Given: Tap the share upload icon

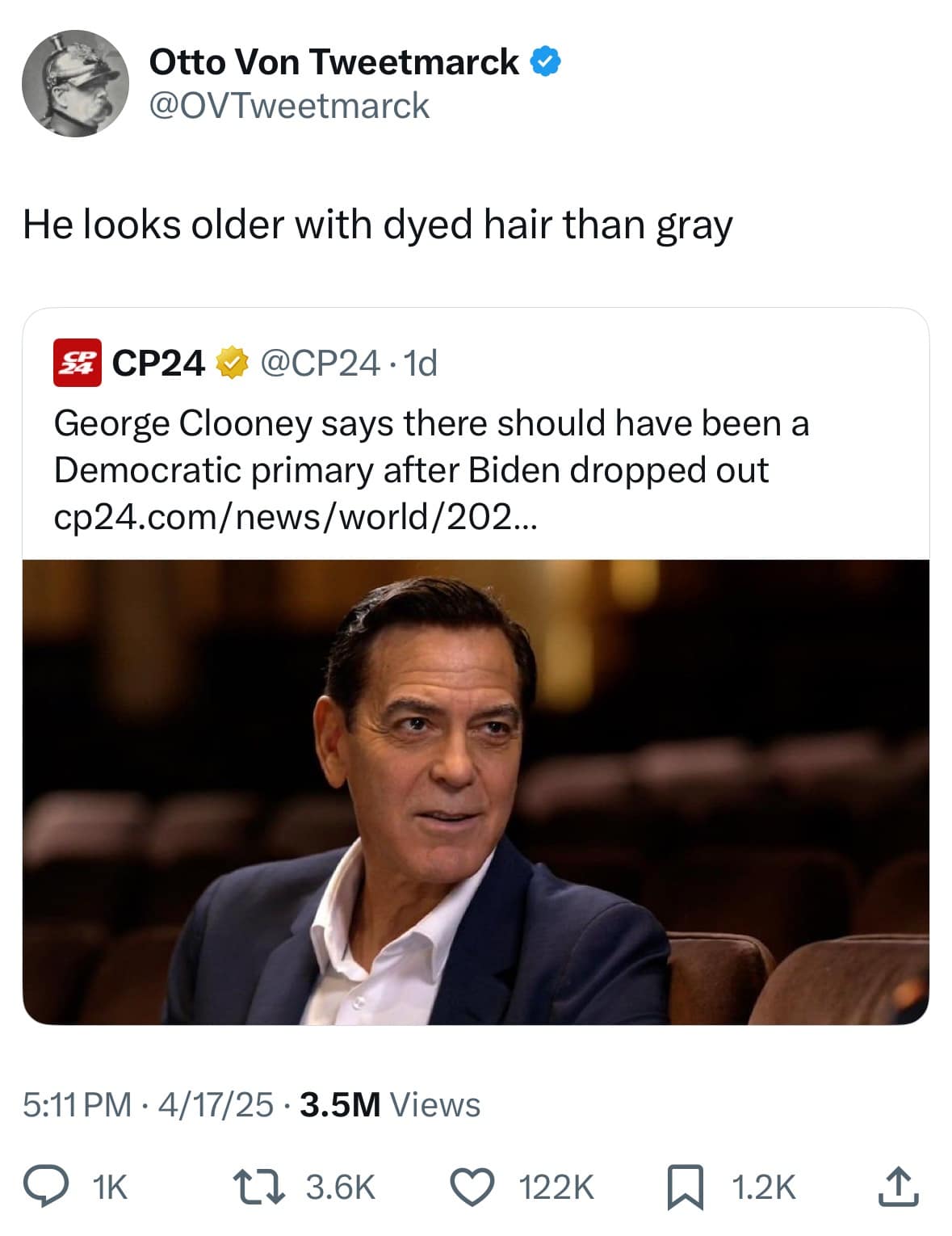Looking at the screenshot, I should coord(897,1188).
